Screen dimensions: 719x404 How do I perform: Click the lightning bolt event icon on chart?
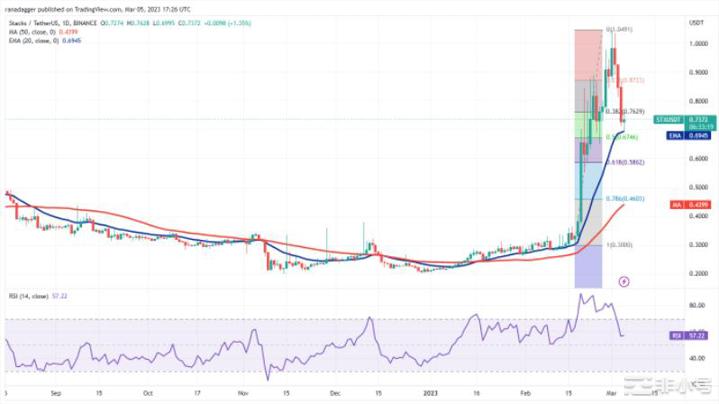(x=625, y=282)
